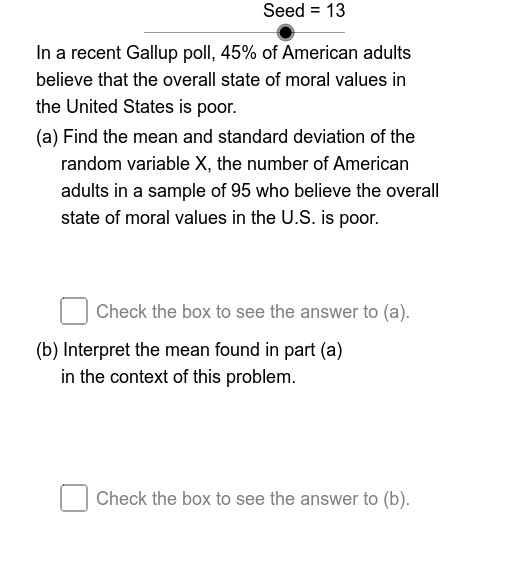This screenshot has width=528, height=579.
Task: Click 'random variable X' in part (a)
Action: click(136, 164)
